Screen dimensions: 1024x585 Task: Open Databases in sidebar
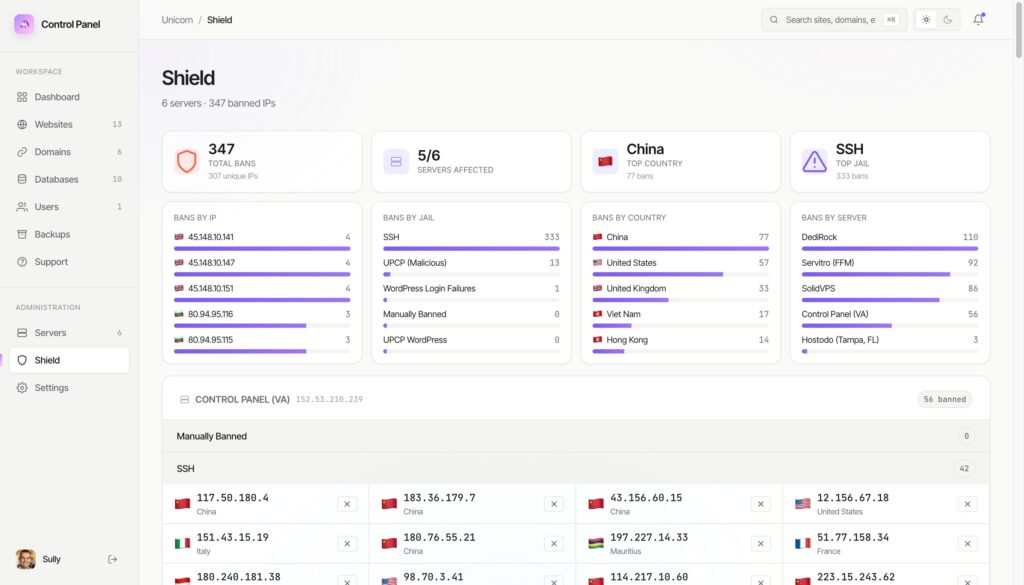[69, 179]
